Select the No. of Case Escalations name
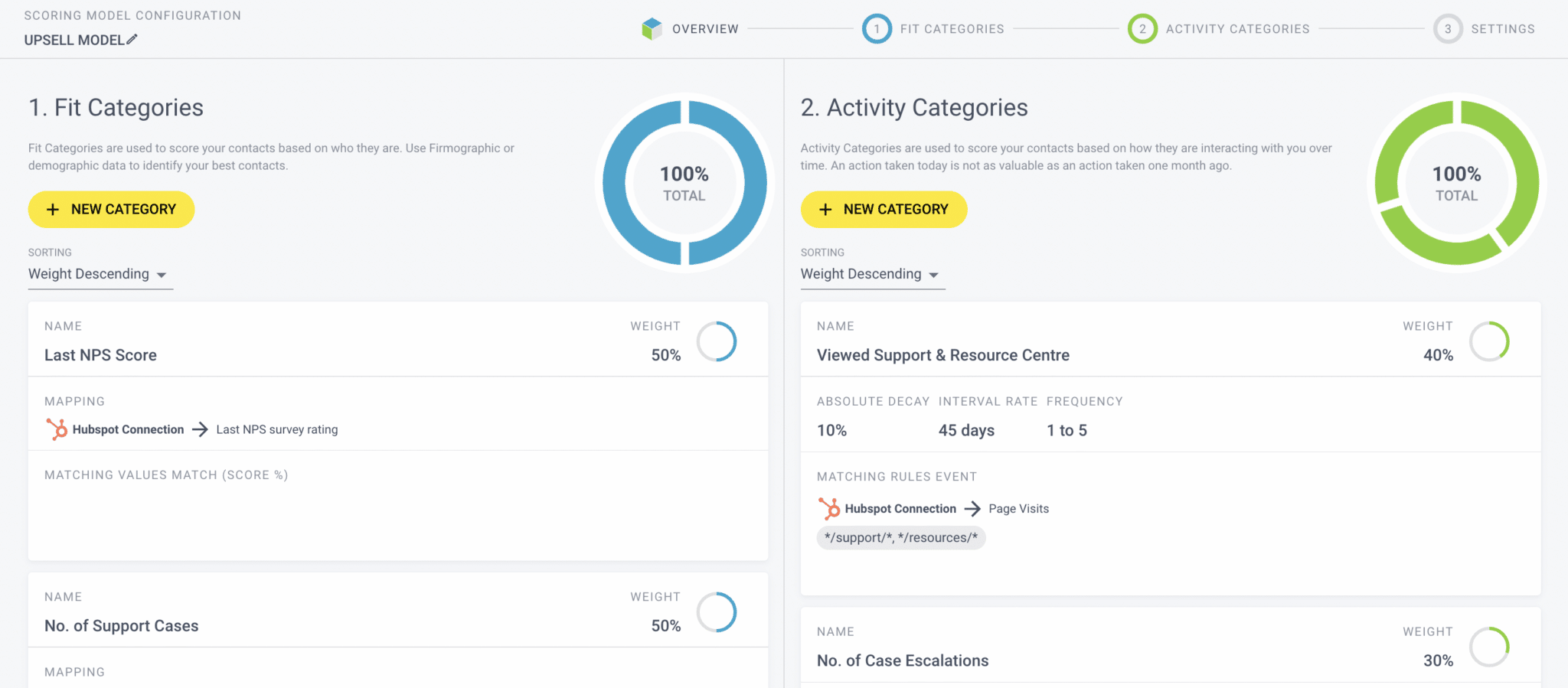1568x688 pixels. pos(903,660)
